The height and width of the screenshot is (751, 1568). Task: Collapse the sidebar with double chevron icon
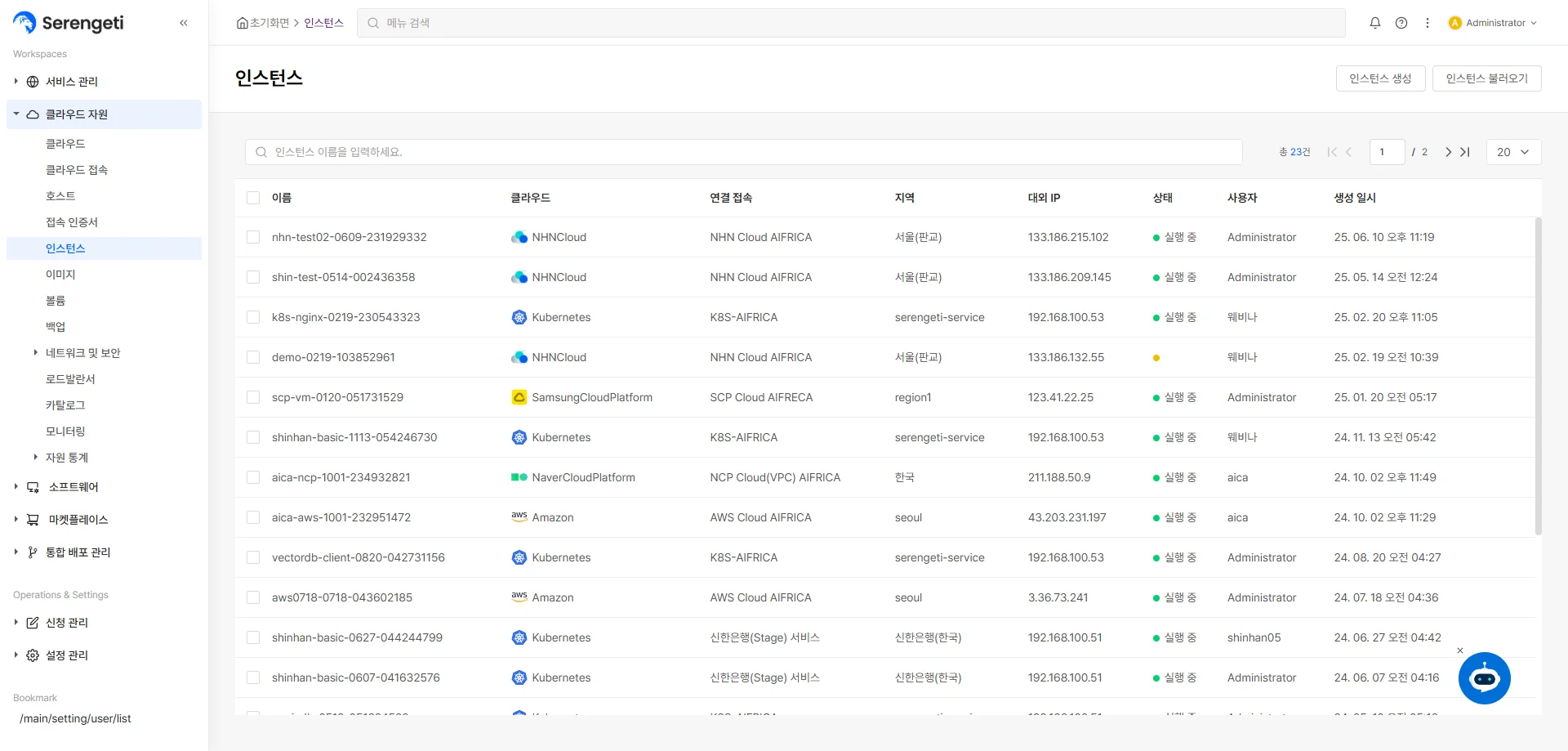coord(184,23)
